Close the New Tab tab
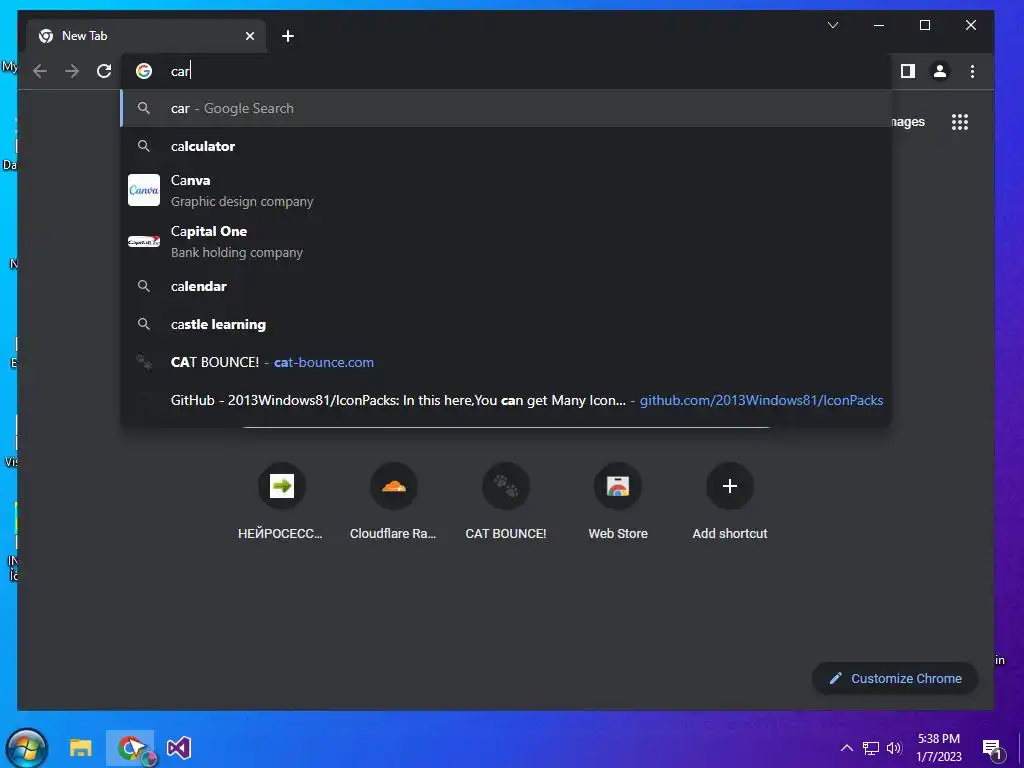The height and width of the screenshot is (768, 1024). point(249,36)
